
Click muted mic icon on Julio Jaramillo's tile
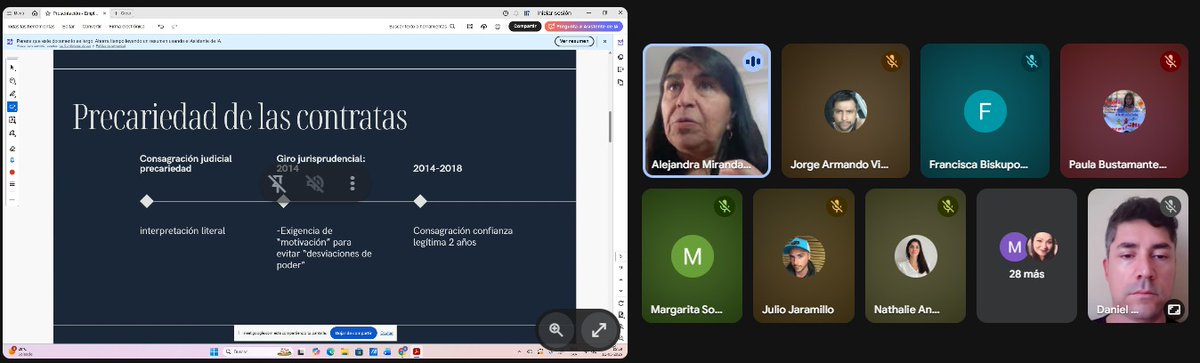pos(836,206)
